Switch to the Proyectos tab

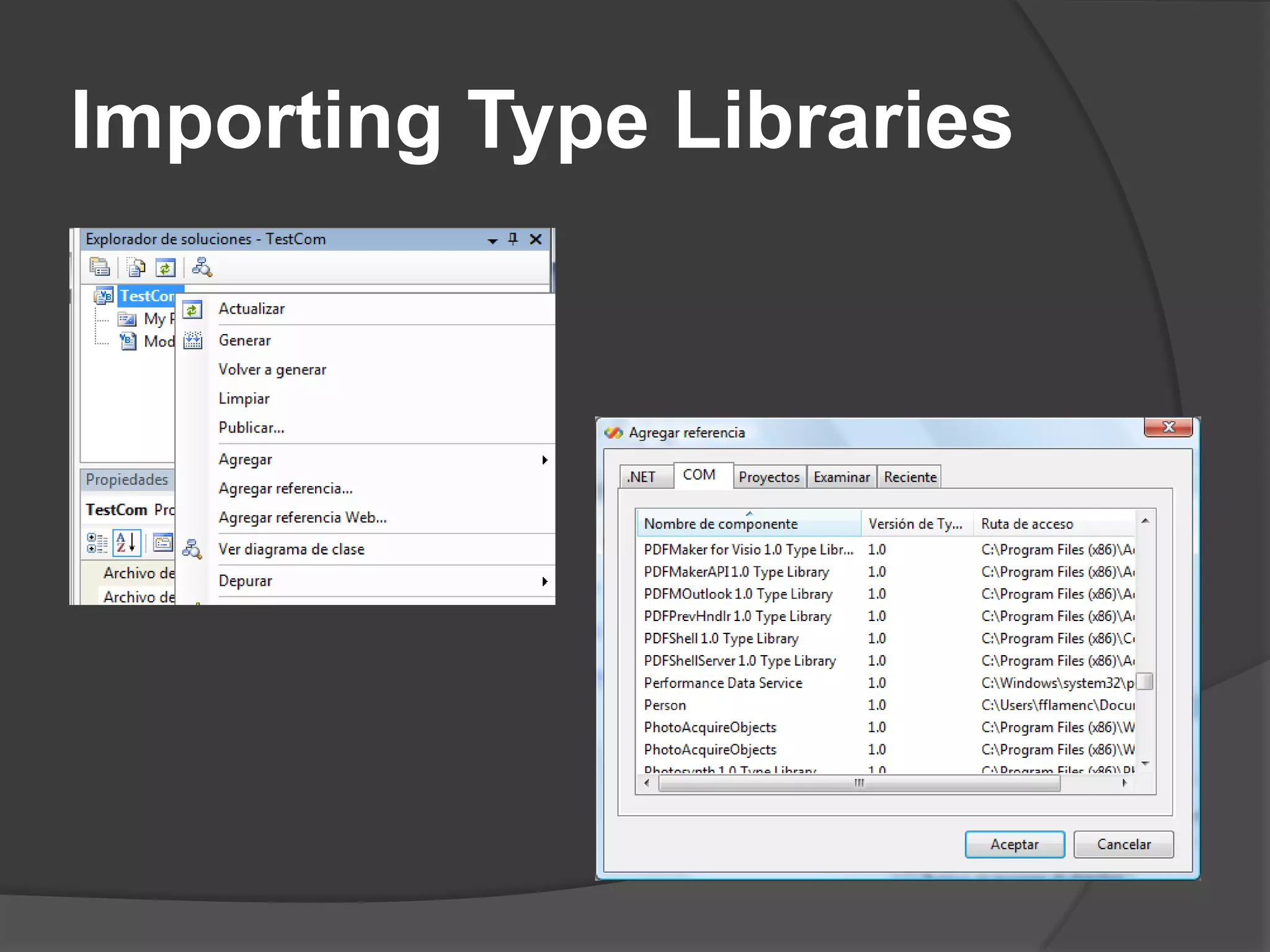point(770,477)
